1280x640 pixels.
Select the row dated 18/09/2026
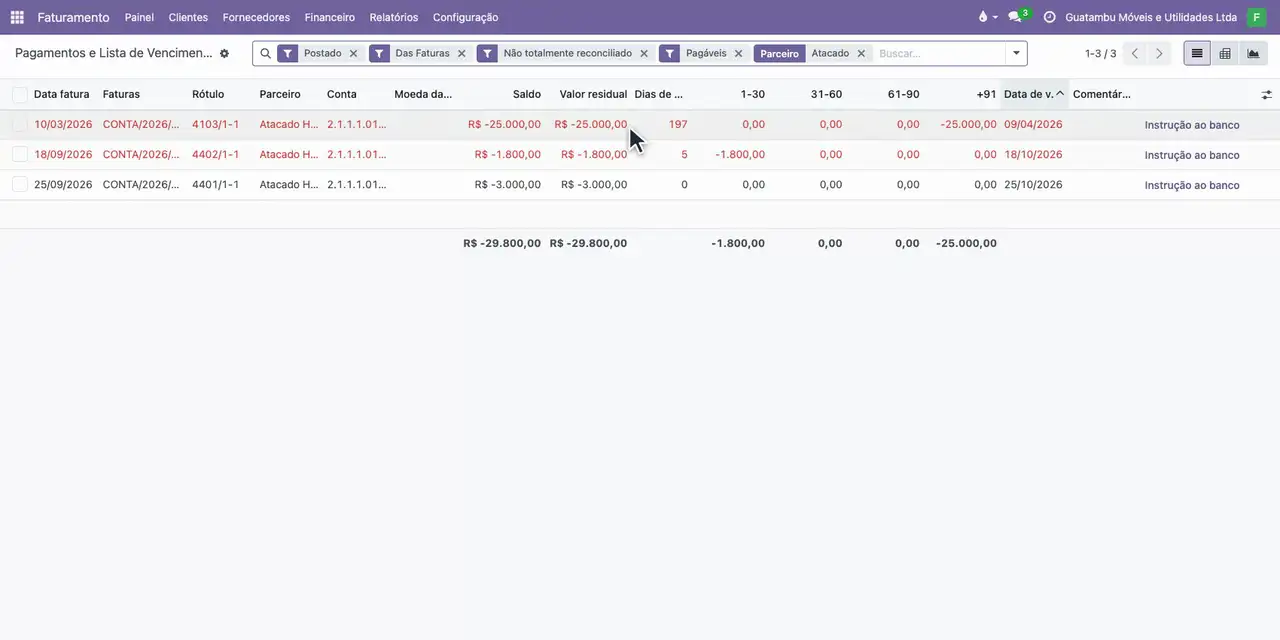point(20,155)
